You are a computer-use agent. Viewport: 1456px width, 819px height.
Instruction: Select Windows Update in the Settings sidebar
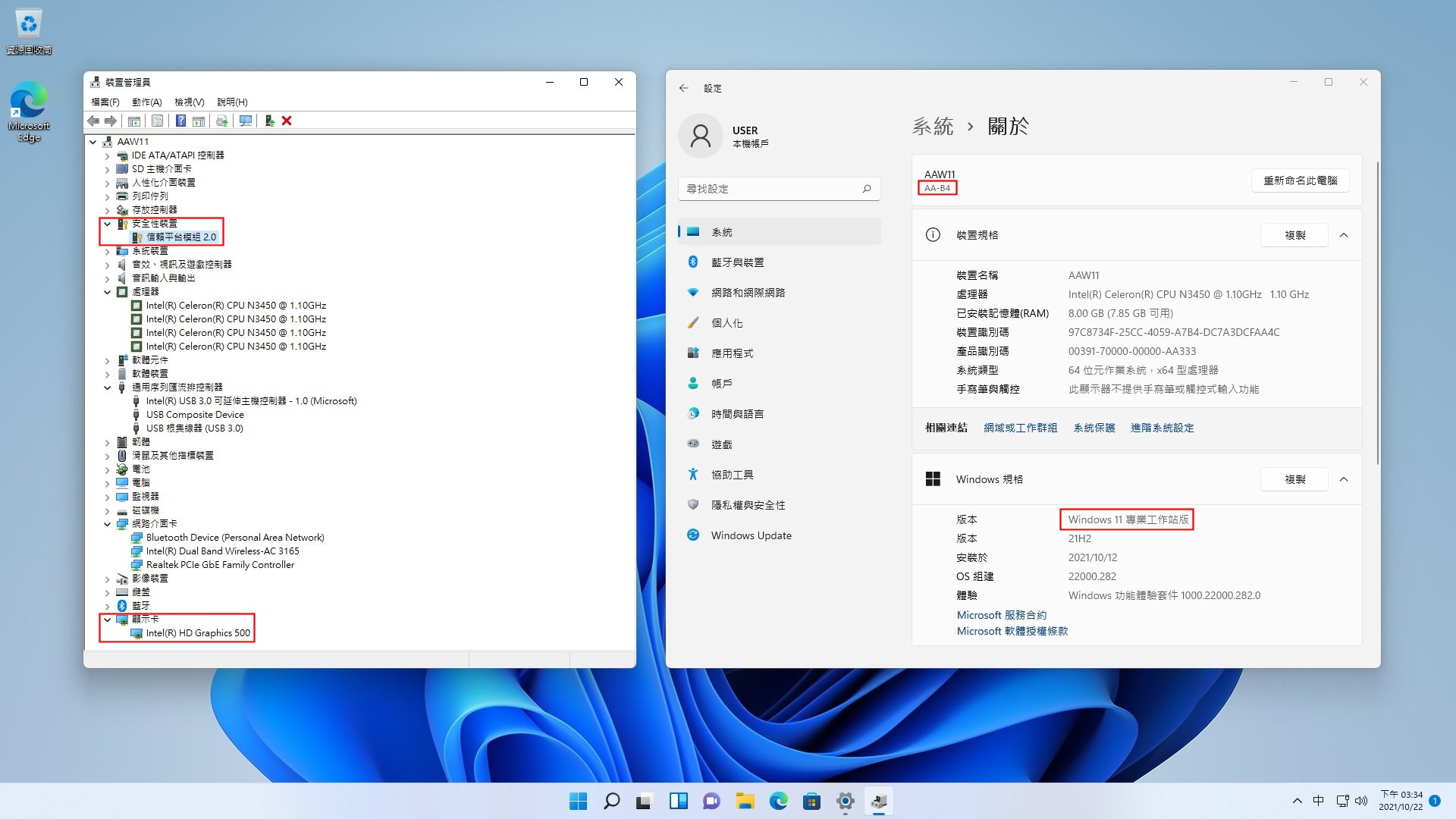coord(751,535)
